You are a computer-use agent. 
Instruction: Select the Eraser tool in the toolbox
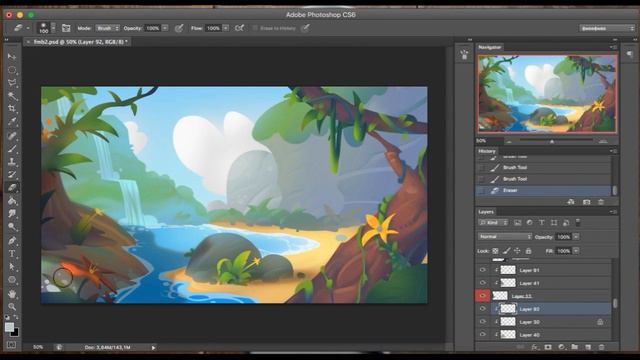(x=12, y=188)
